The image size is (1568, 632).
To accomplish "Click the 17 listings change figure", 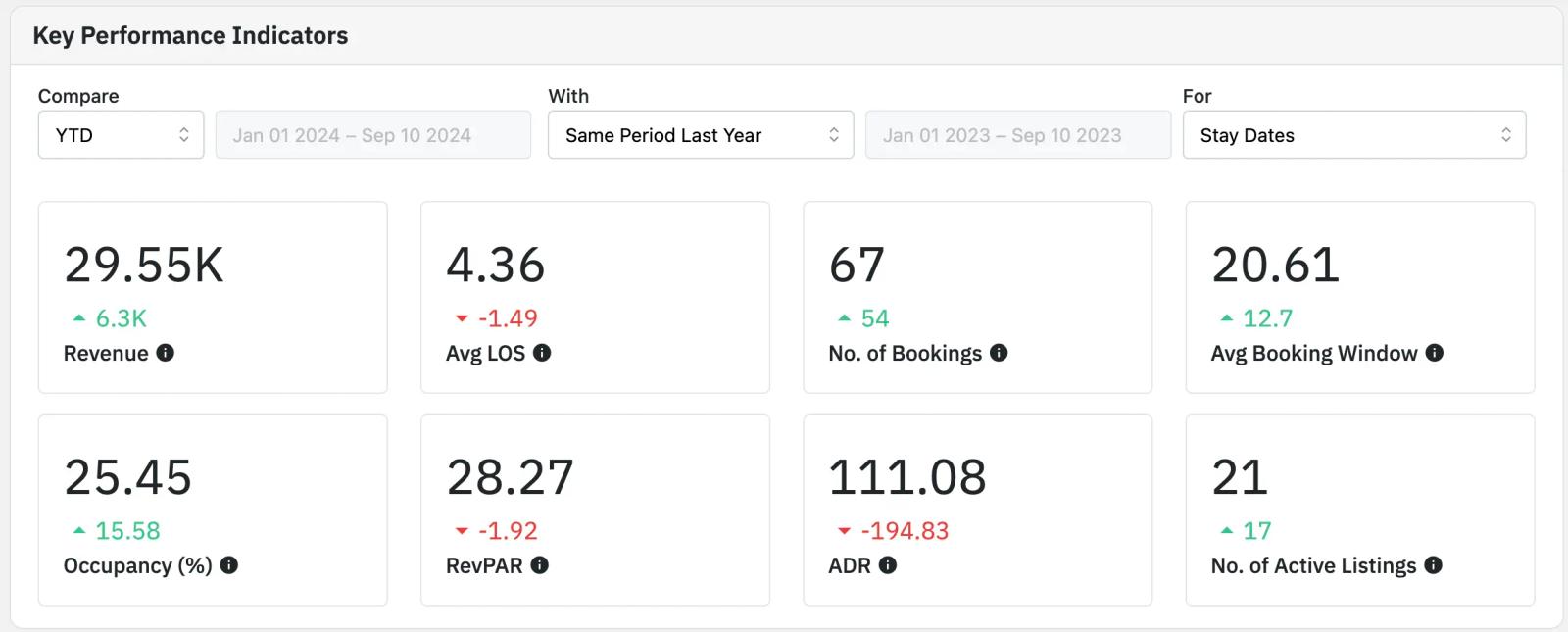I will (x=1257, y=531).
